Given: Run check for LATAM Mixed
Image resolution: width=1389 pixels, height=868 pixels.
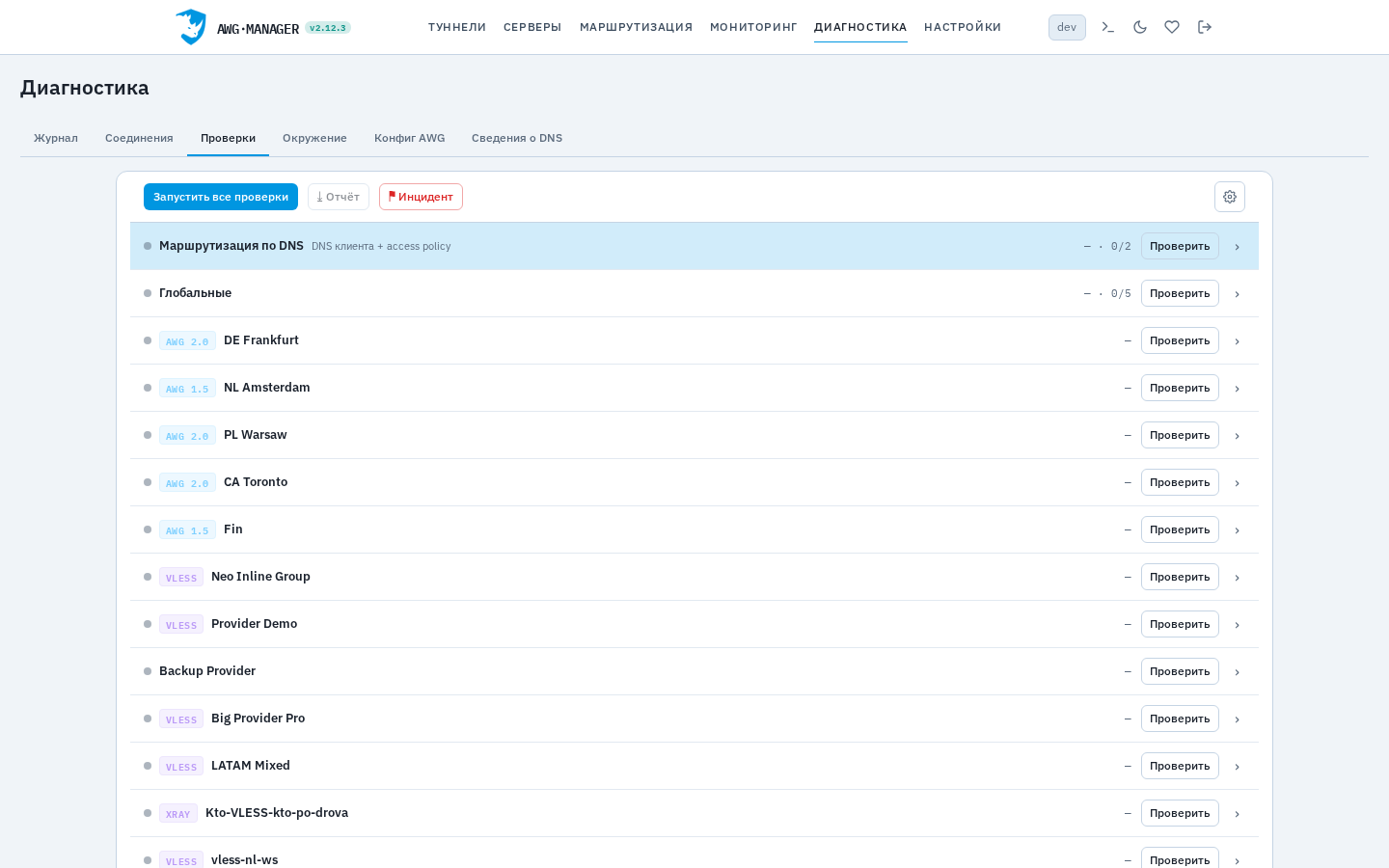Looking at the screenshot, I should [1180, 766].
